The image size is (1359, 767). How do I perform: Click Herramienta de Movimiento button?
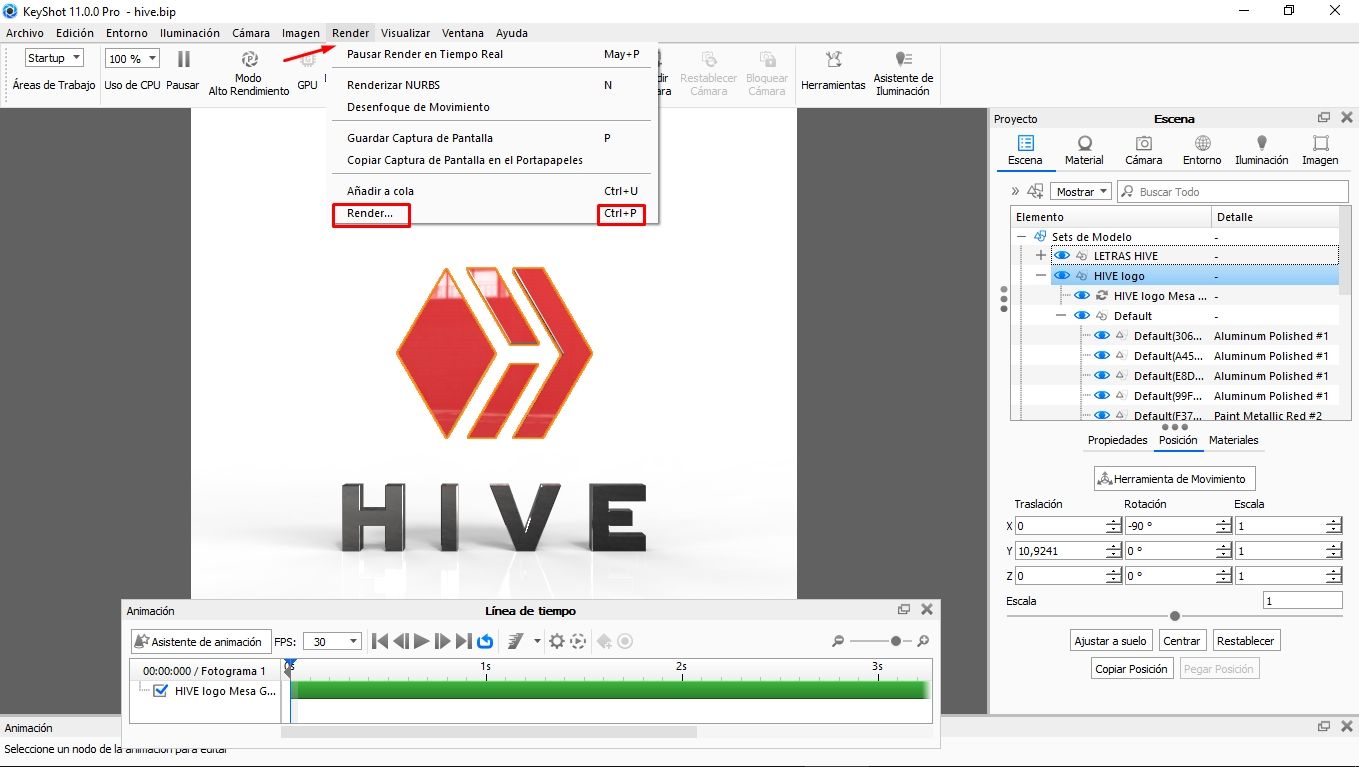[1175, 479]
